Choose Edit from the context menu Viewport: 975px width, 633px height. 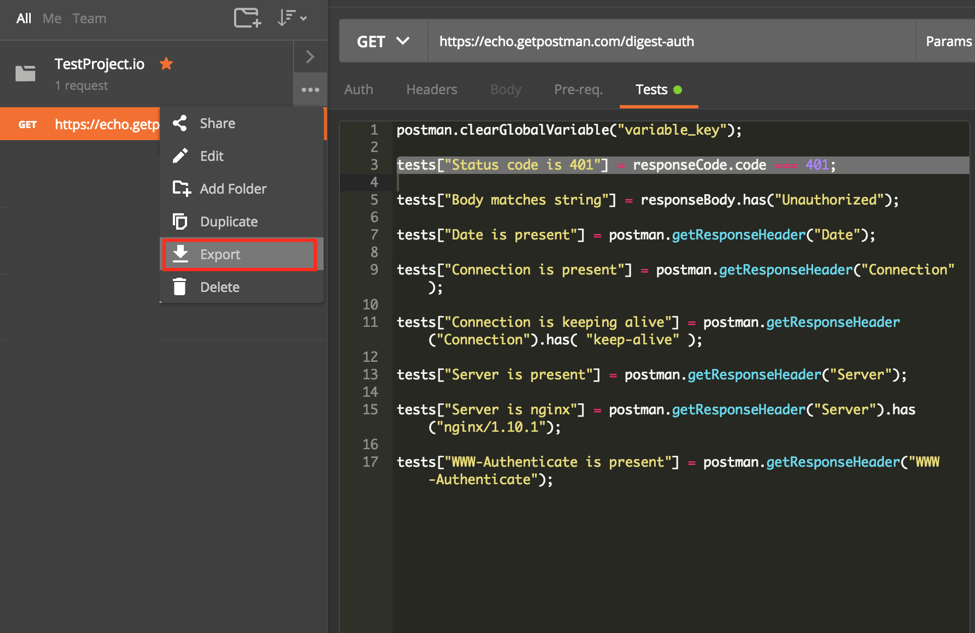click(242, 156)
